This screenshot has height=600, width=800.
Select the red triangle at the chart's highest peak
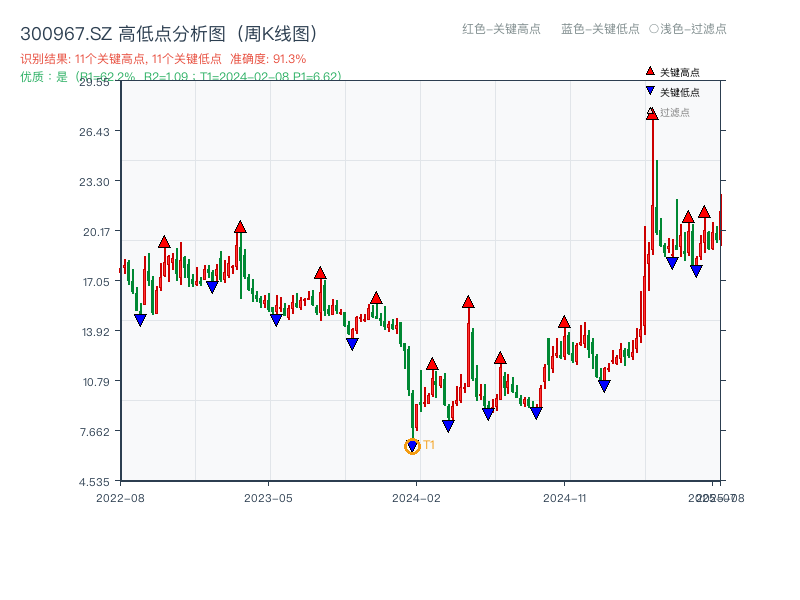click(652, 114)
